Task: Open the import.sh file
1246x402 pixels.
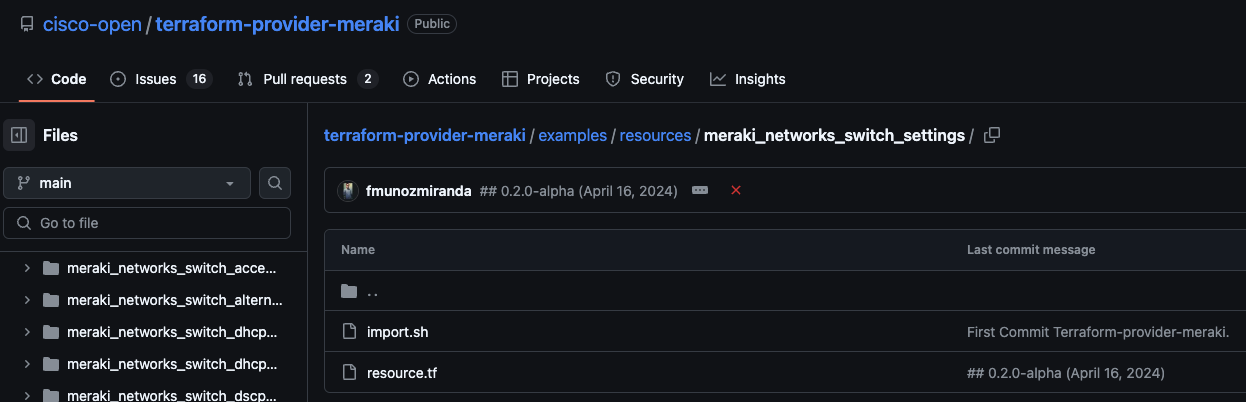Action: coord(398,331)
